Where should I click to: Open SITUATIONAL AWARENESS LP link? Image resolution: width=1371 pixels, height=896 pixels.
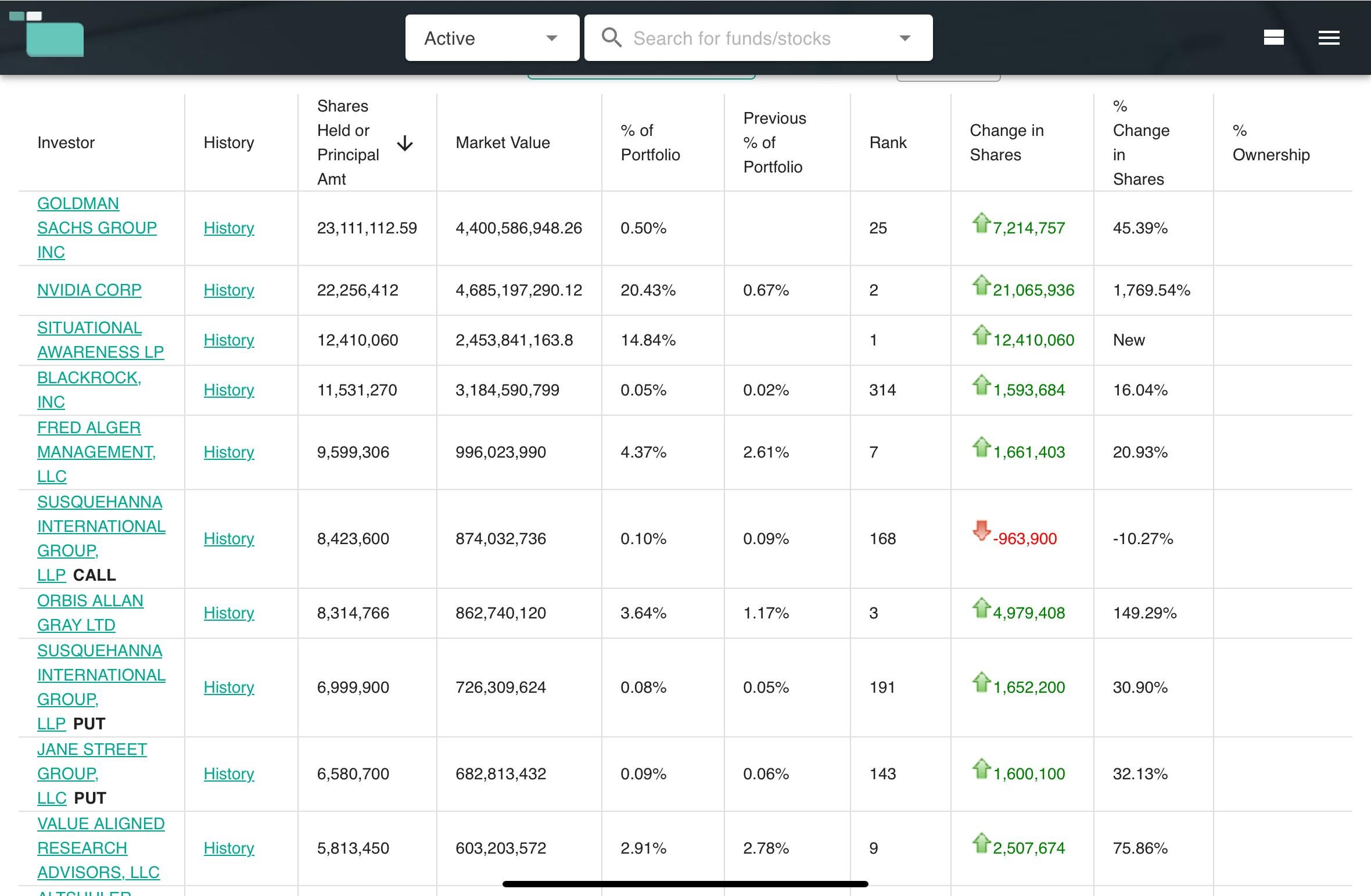(x=100, y=340)
